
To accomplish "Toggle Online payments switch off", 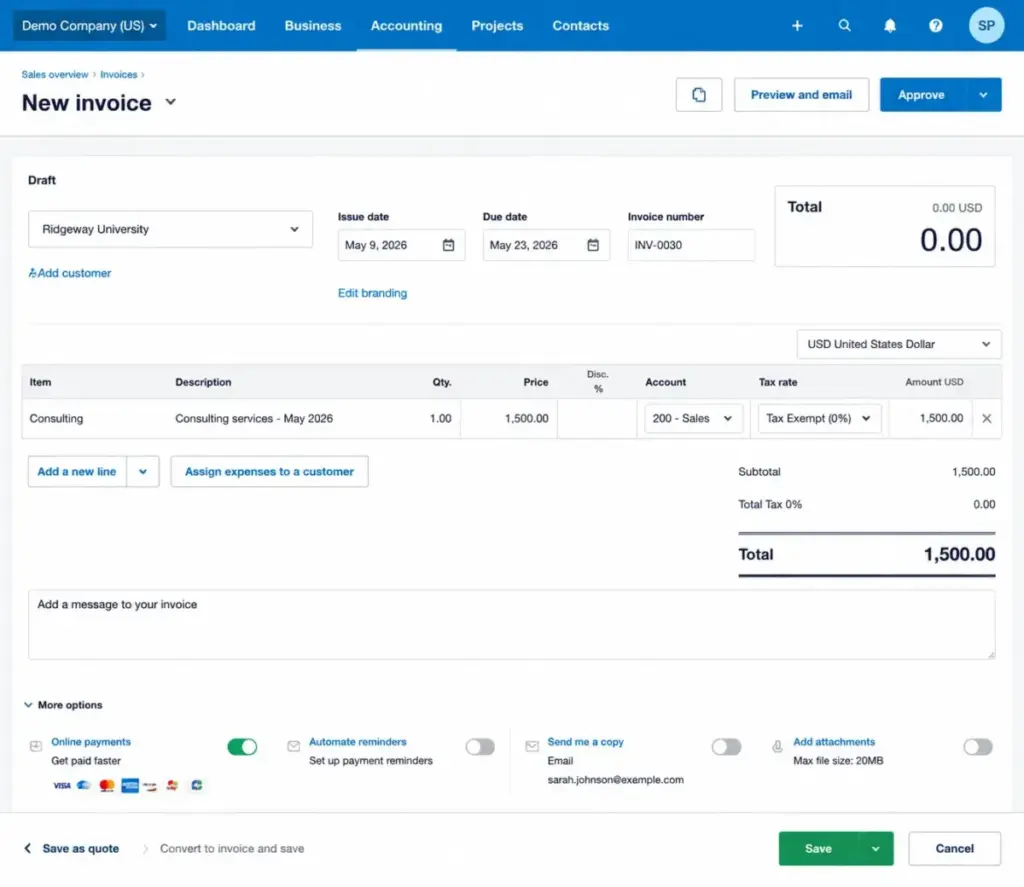I will (242, 747).
